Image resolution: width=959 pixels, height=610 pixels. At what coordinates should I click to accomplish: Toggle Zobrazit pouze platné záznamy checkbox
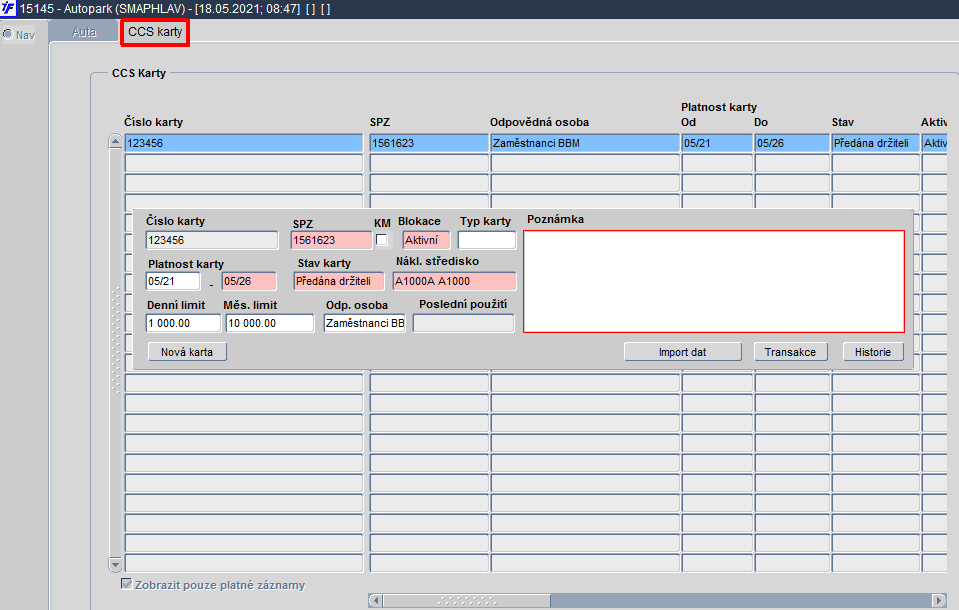coord(127,584)
